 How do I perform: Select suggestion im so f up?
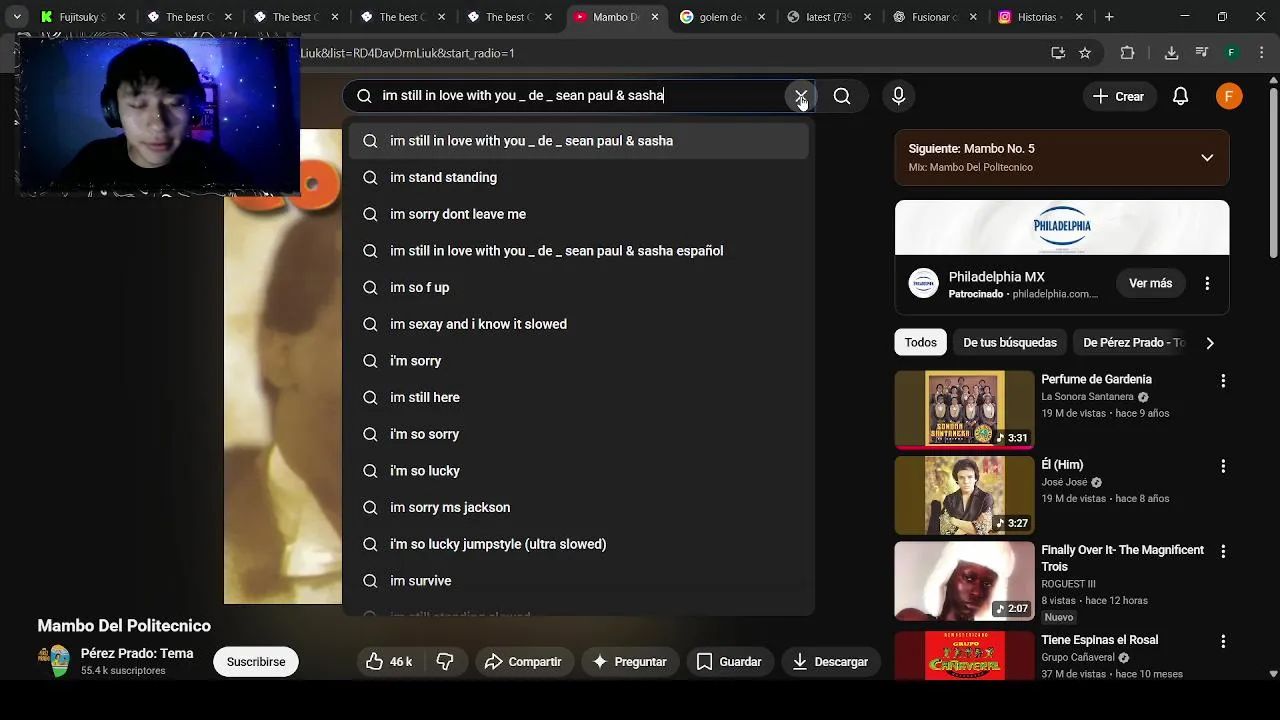pyautogui.click(x=579, y=287)
